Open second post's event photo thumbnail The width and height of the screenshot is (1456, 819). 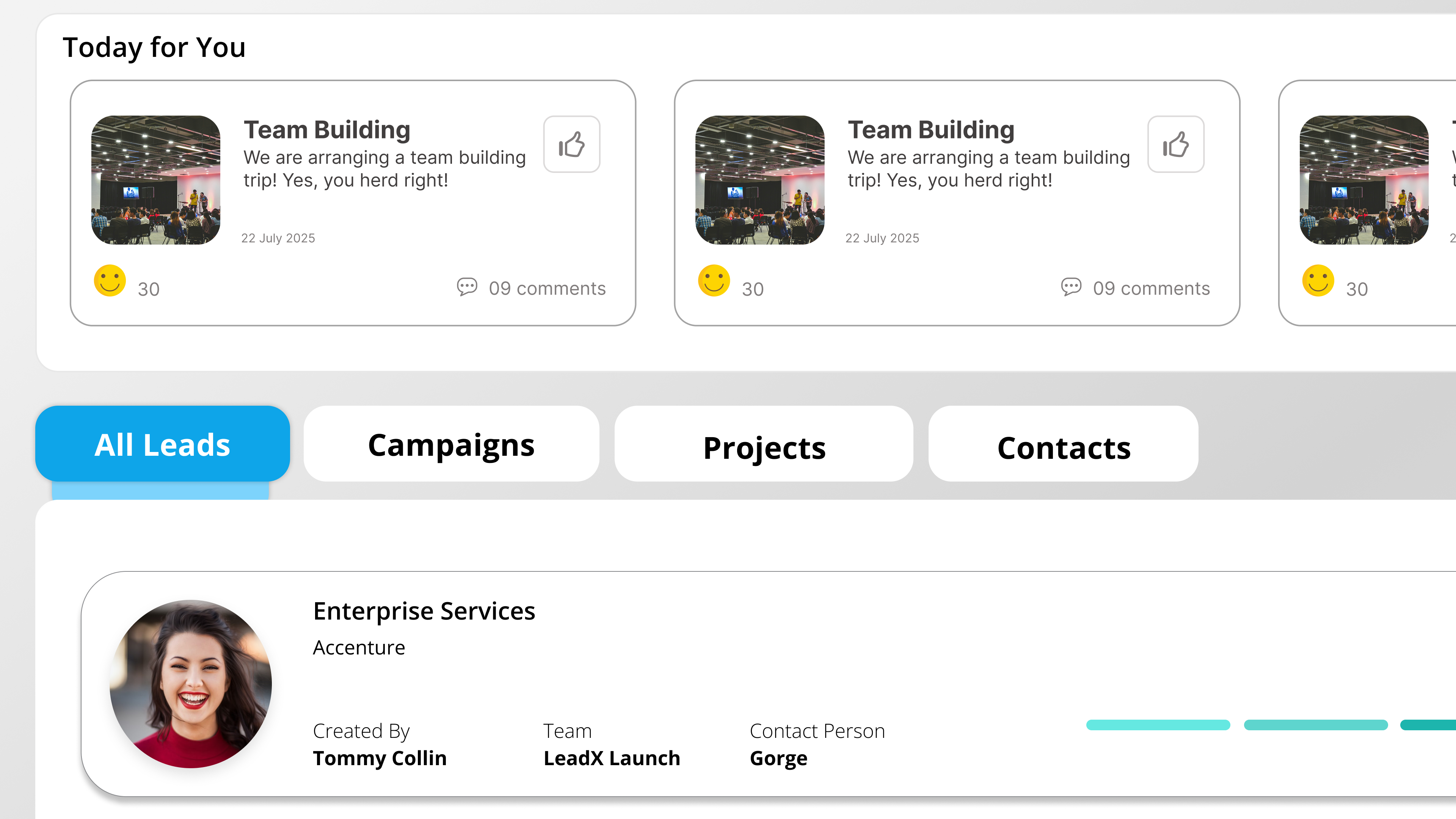(759, 180)
